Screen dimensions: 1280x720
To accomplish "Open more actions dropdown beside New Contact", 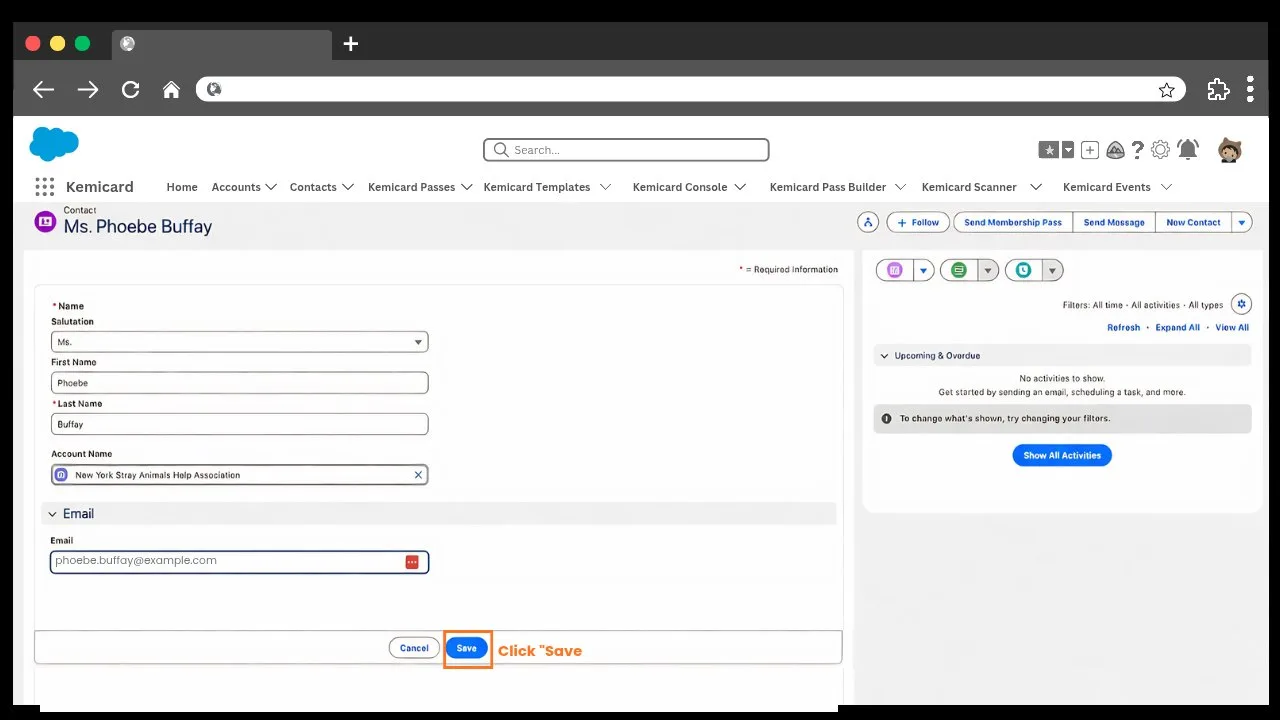I will click(1242, 222).
